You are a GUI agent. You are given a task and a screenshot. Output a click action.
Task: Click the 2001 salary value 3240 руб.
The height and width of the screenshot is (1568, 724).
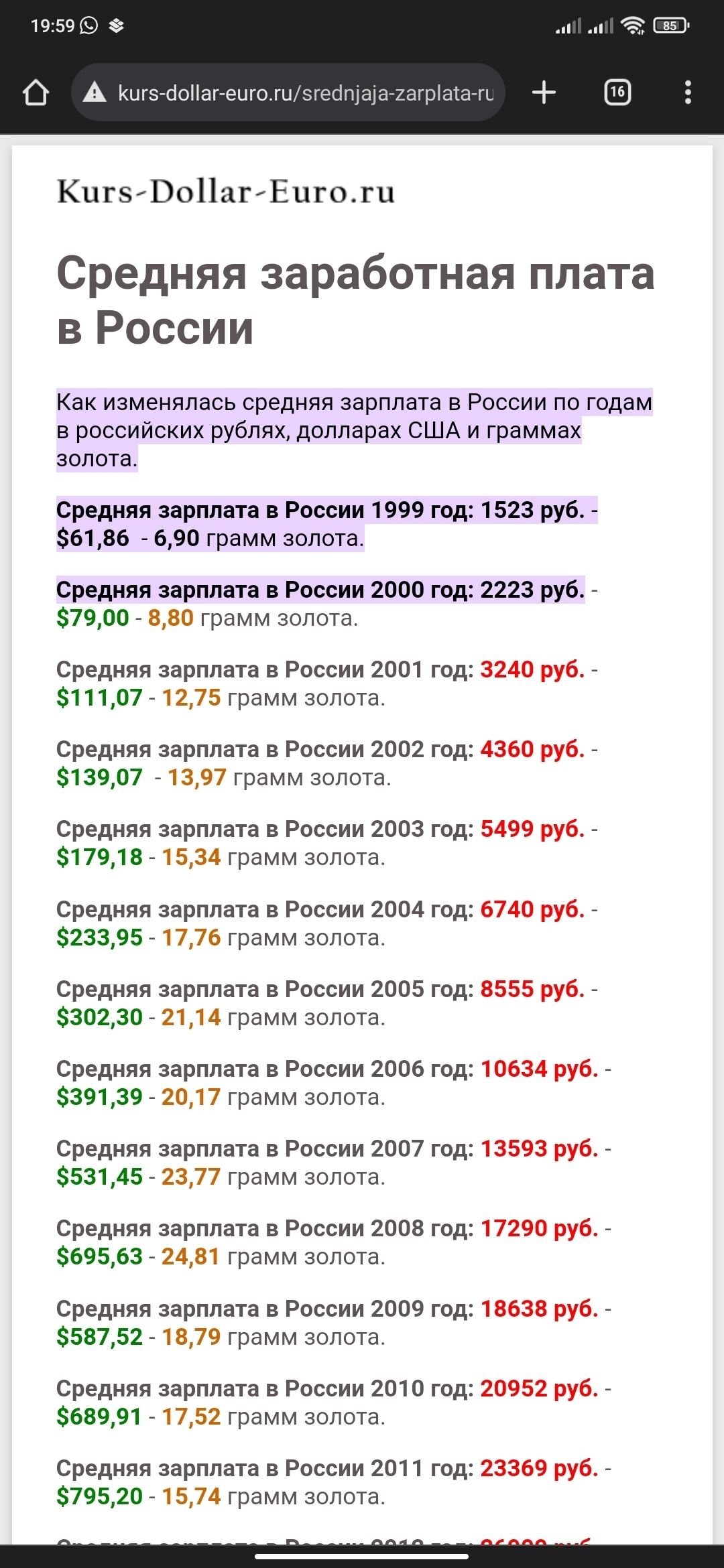pyautogui.click(x=532, y=669)
